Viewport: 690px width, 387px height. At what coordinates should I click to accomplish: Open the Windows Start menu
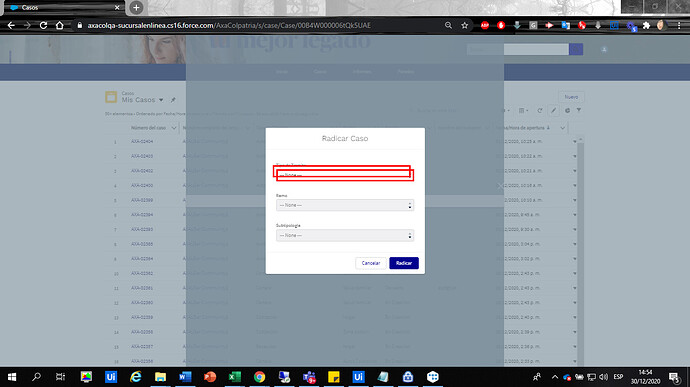pos(12,377)
